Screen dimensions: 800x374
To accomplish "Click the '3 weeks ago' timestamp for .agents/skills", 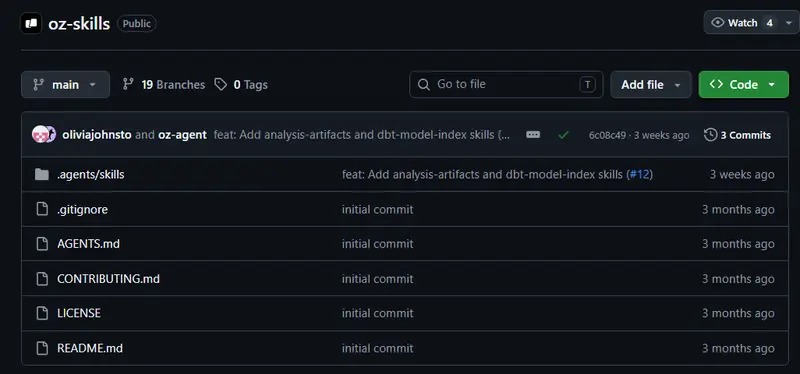I will (742, 174).
